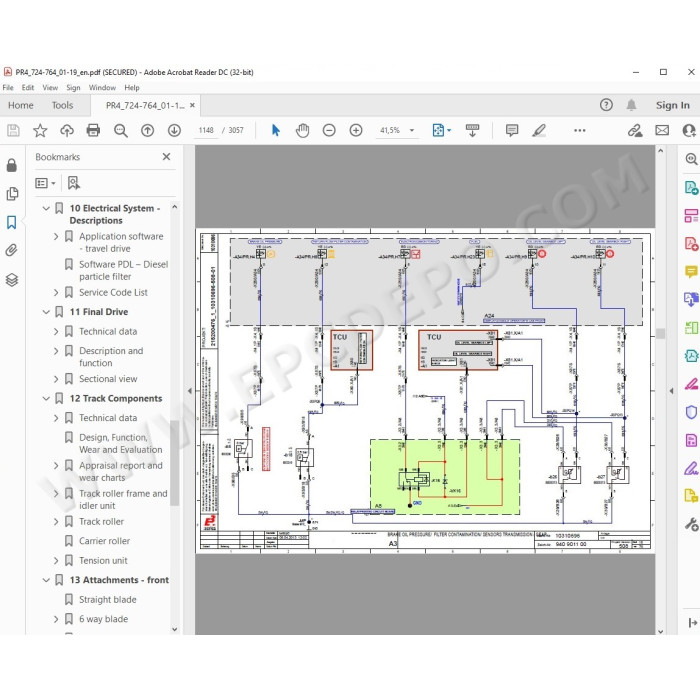This screenshot has width=700, height=700.
Task: Add a comment sticky note
Action: (512, 130)
